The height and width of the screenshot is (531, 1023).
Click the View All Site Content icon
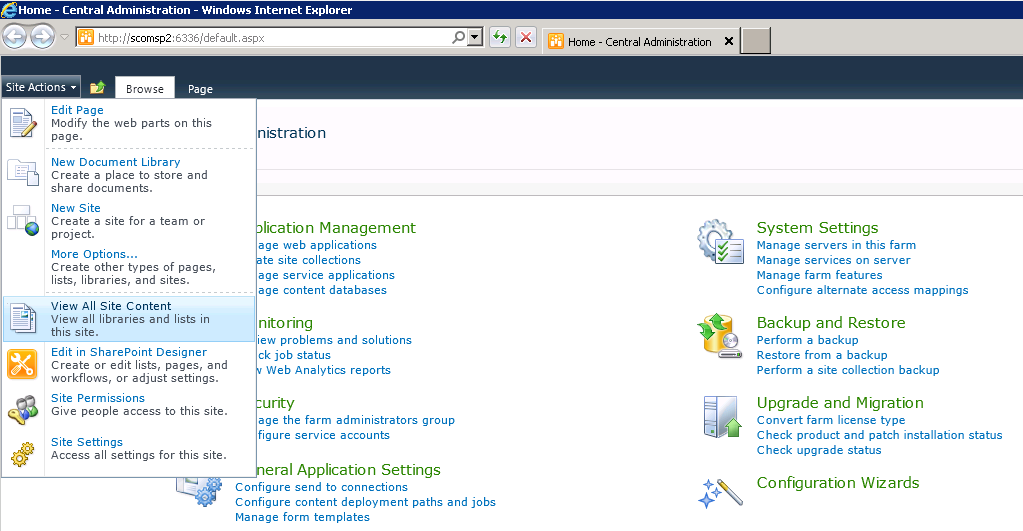(23, 318)
